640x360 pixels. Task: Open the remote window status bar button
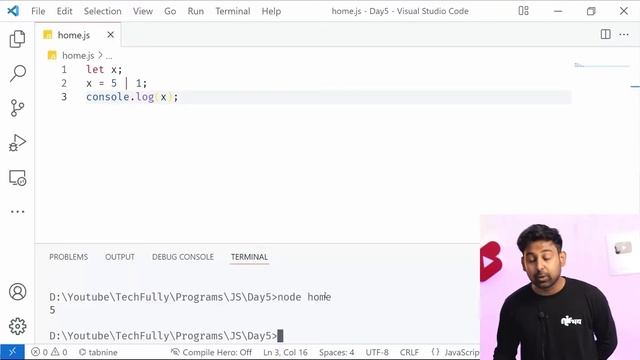pos(12,352)
